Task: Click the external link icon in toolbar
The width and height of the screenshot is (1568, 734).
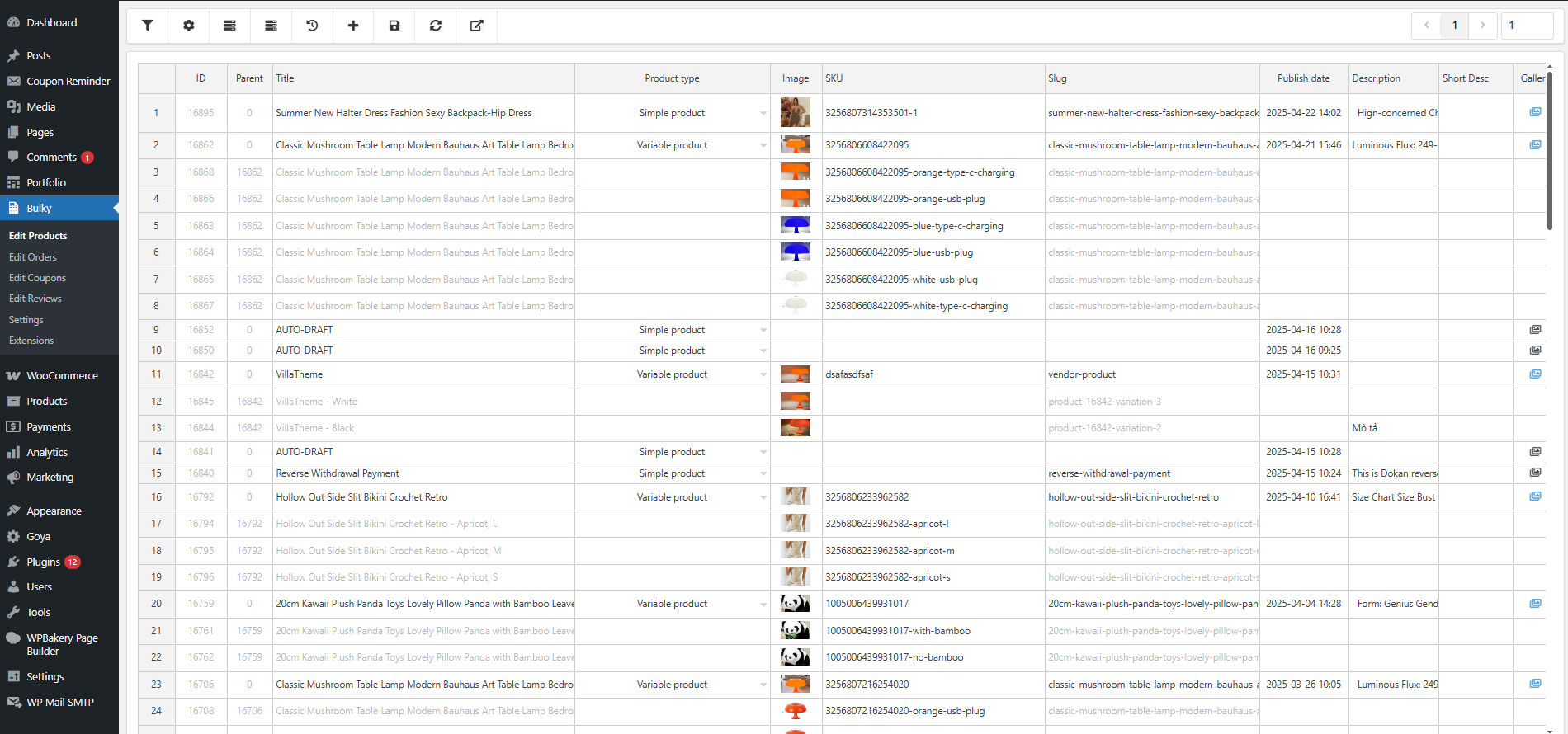Action: [x=477, y=26]
